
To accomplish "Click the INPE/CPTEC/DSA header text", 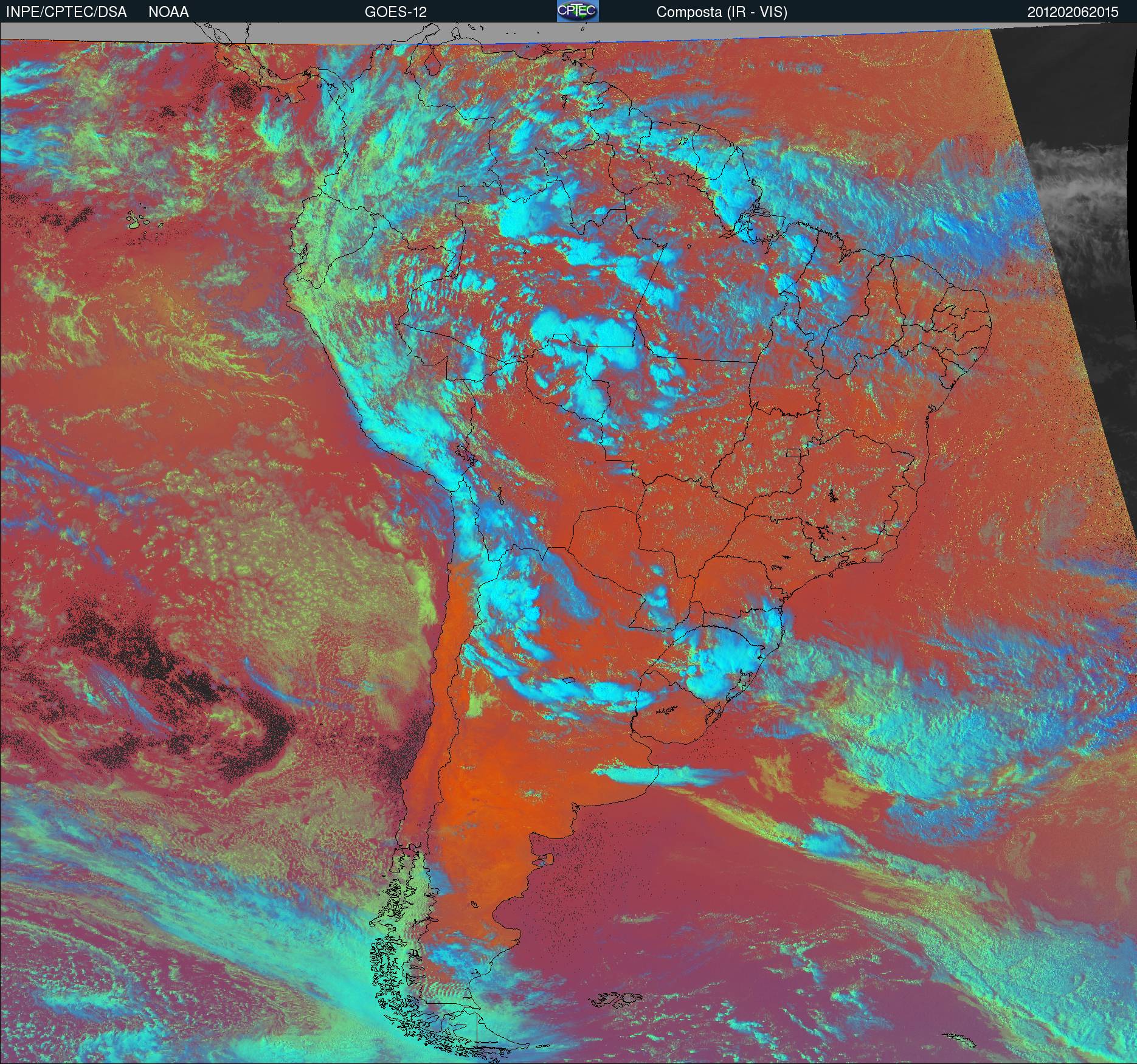I will [66, 12].
